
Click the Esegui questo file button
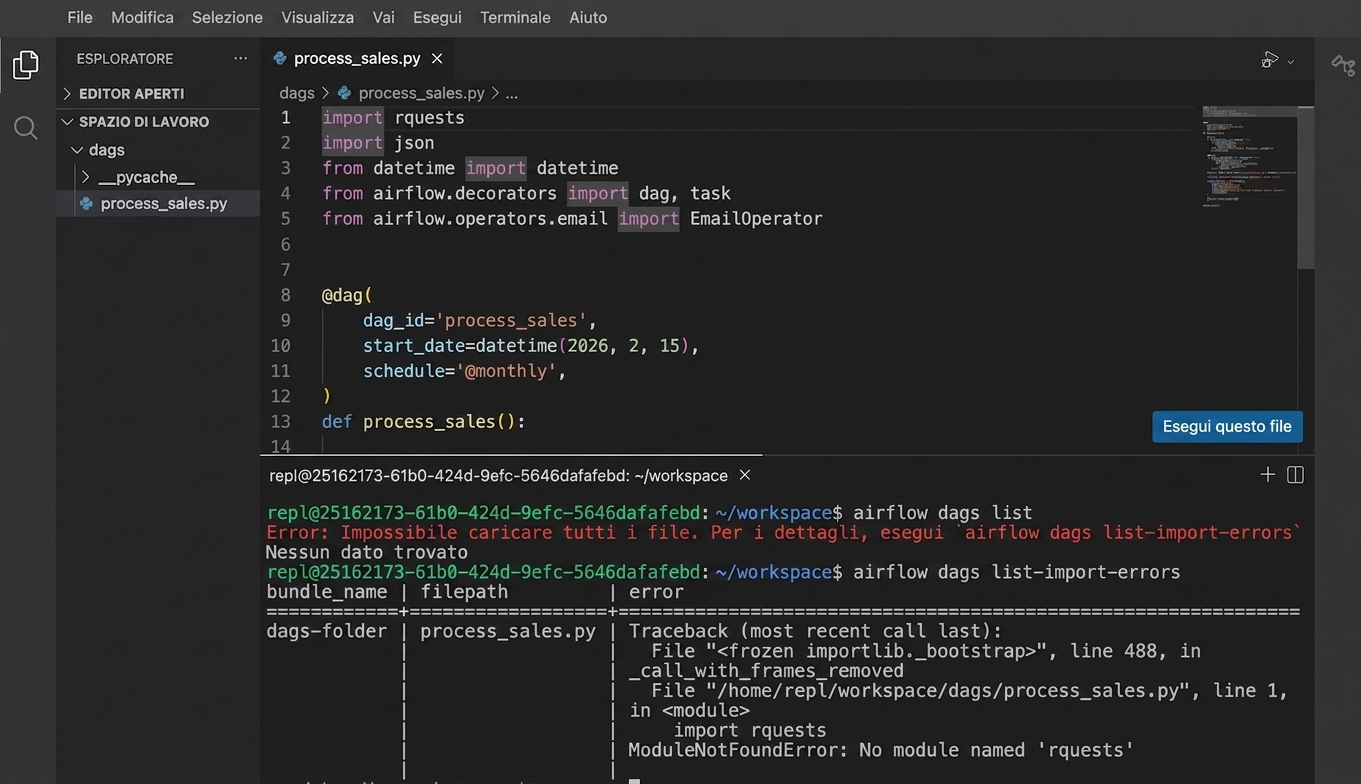tap(1227, 426)
